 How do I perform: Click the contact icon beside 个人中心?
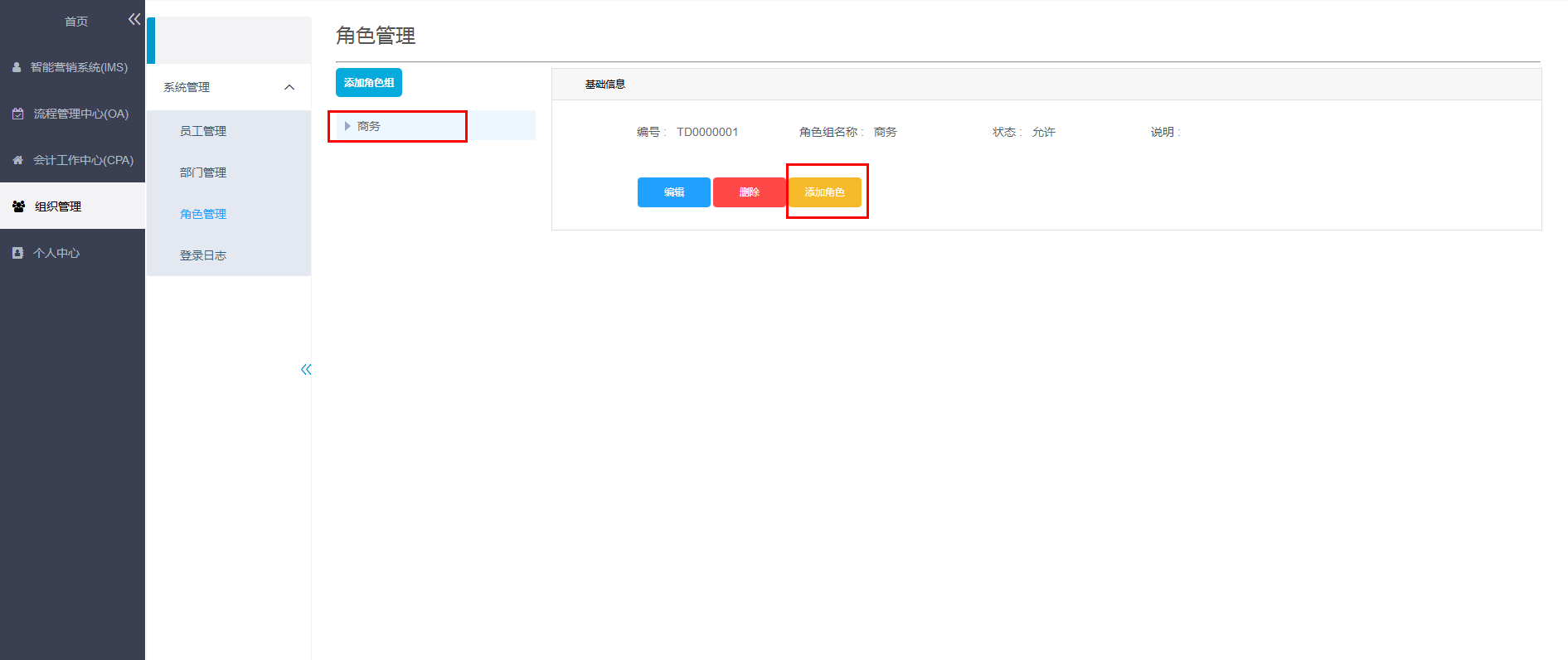[x=17, y=253]
